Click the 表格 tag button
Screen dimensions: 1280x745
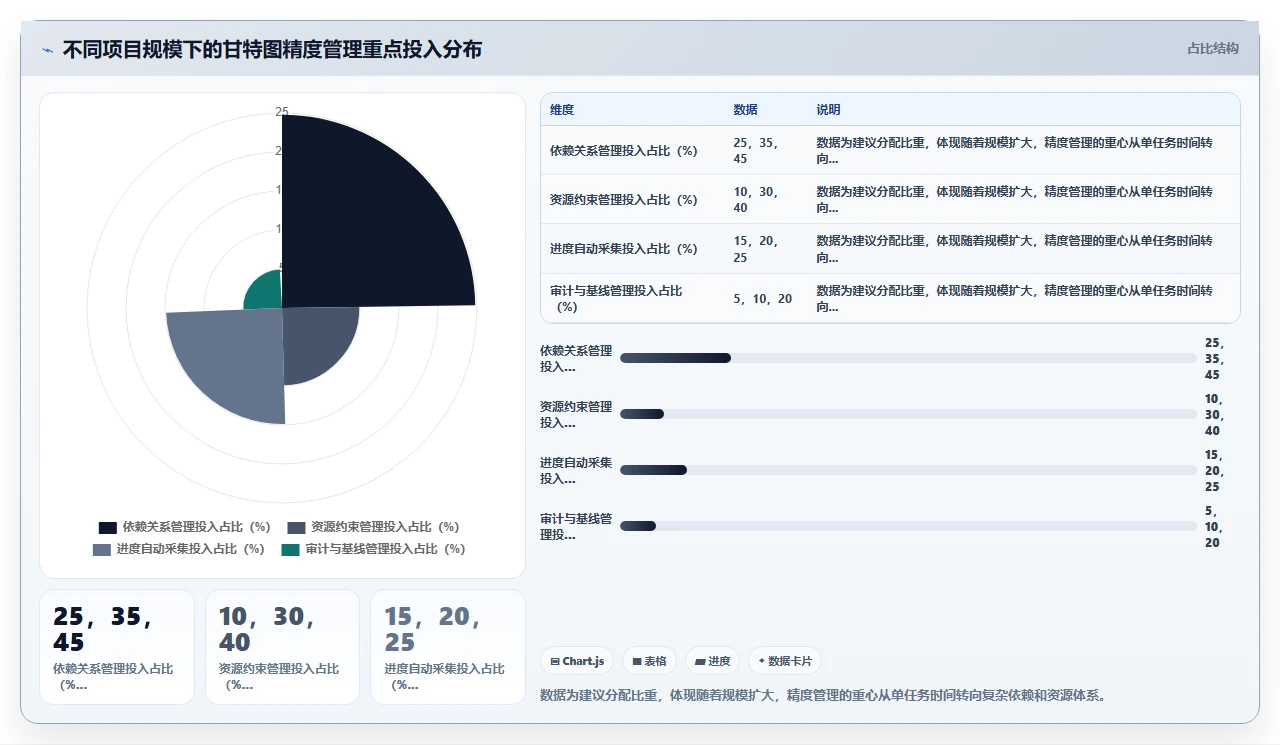pyautogui.click(x=649, y=661)
